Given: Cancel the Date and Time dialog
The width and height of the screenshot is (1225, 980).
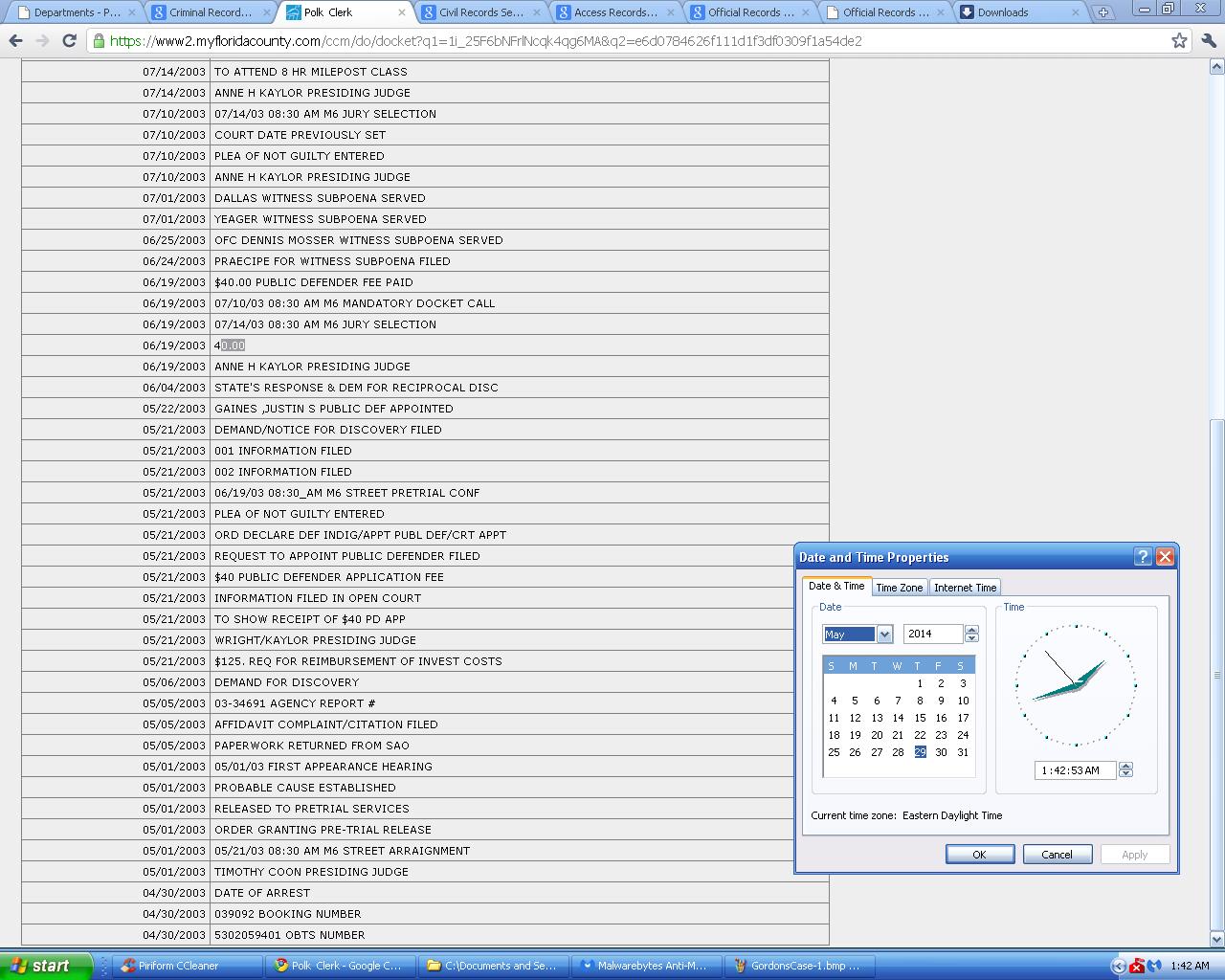Looking at the screenshot, I should point(1057,855).
